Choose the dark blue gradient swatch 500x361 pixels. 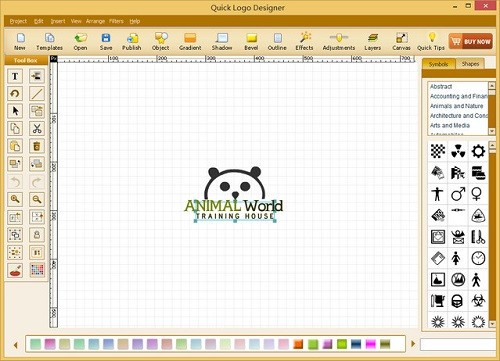356,344
